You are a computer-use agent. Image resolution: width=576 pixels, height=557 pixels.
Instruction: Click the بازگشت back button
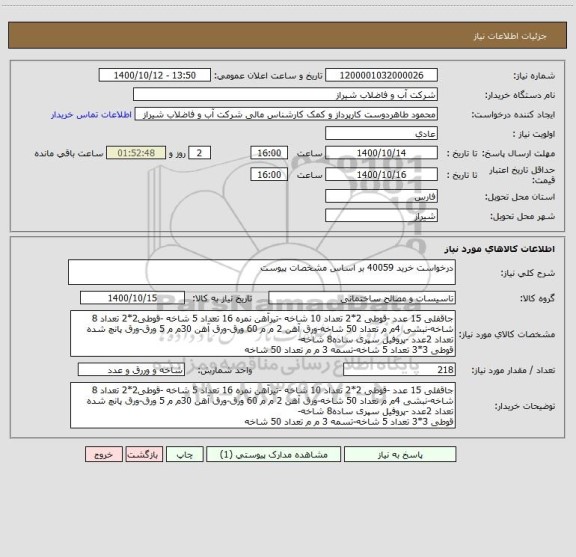pos(144,454)
